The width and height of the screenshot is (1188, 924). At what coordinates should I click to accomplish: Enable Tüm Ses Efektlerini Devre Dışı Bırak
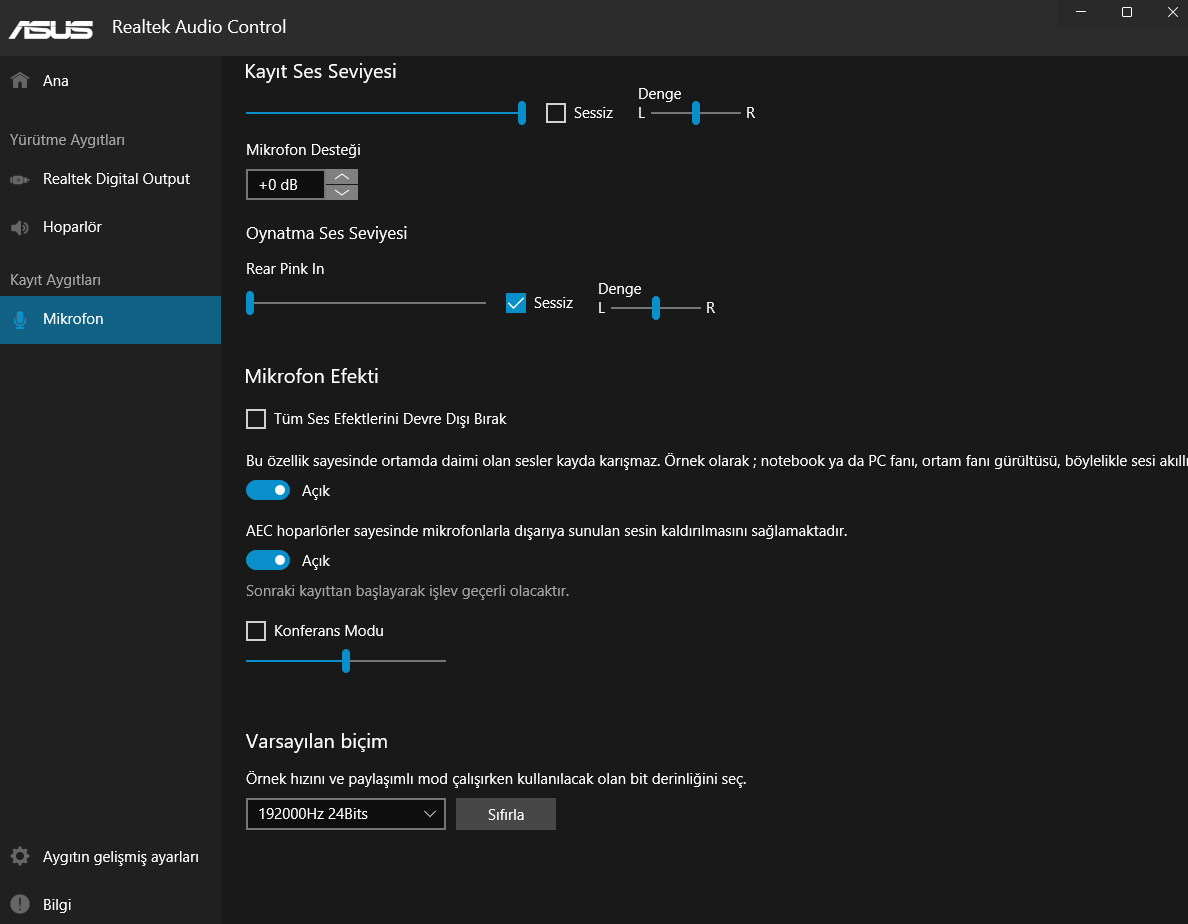coord(256,419)
